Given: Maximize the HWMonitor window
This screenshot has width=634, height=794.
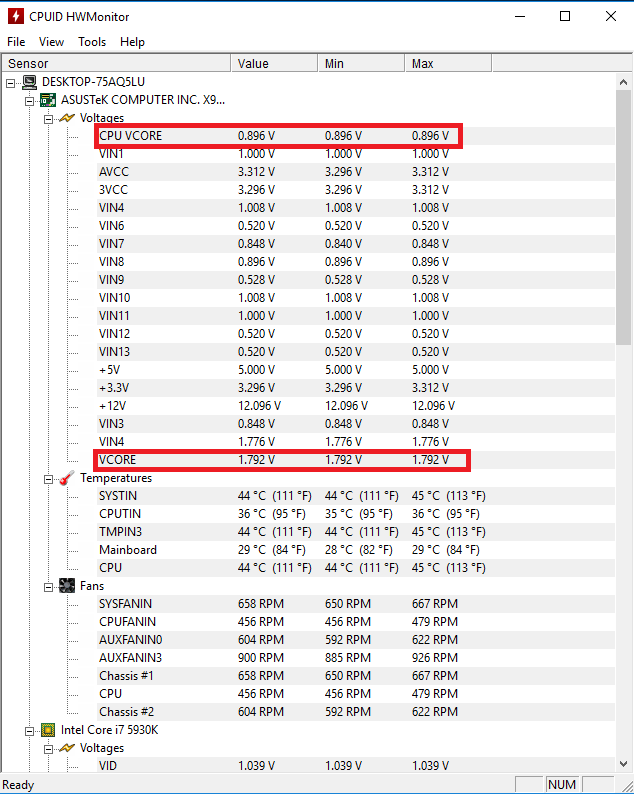Looking at the screenshot, I should (565, 16).
